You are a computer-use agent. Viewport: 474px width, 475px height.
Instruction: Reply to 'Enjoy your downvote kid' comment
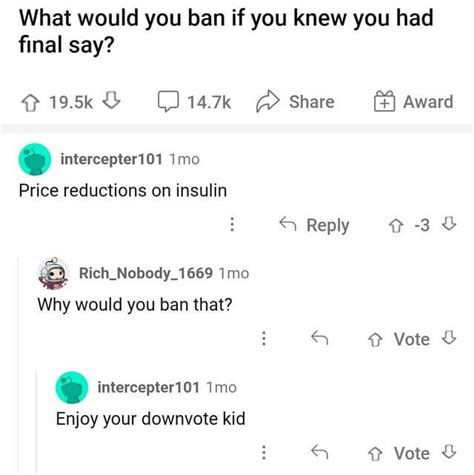pyautogui.click(x=320, y=452)
